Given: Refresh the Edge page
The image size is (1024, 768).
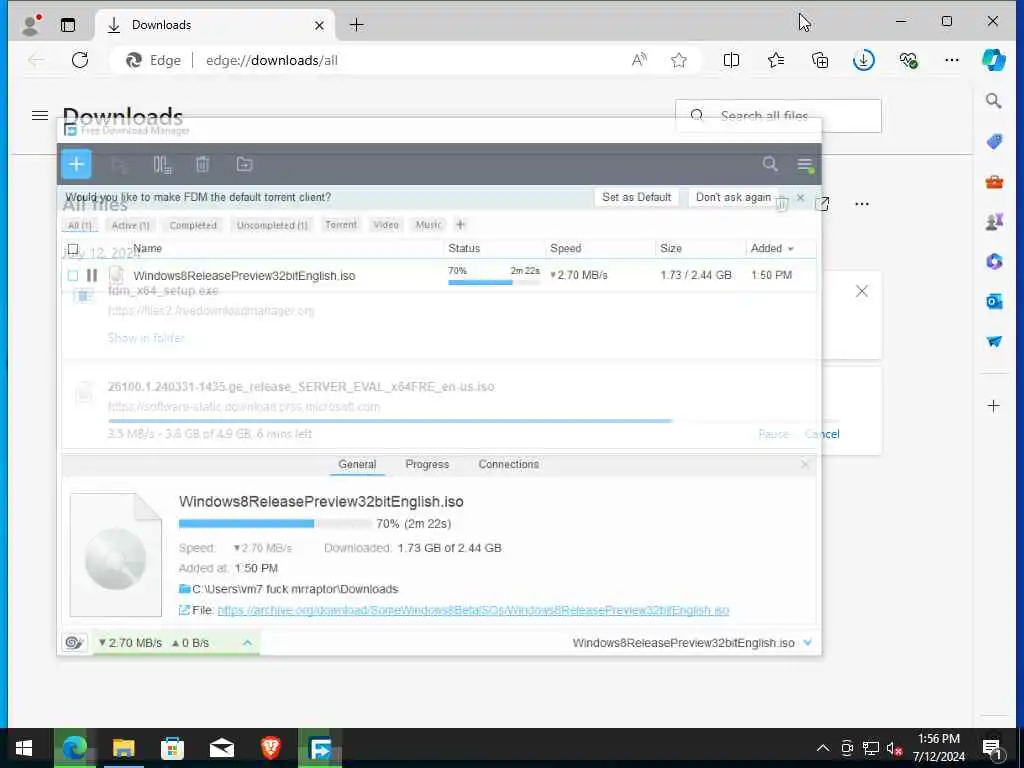Looking at the screenshot, I should [80, 60].
